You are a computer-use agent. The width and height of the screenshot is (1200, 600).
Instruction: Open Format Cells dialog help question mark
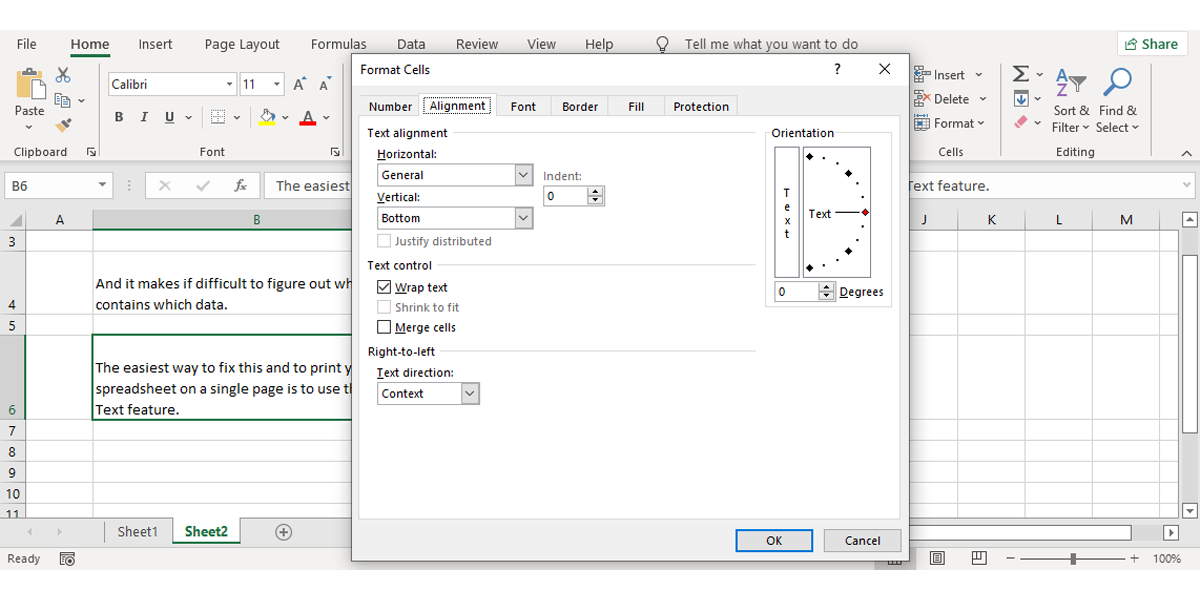click(837, 69)
